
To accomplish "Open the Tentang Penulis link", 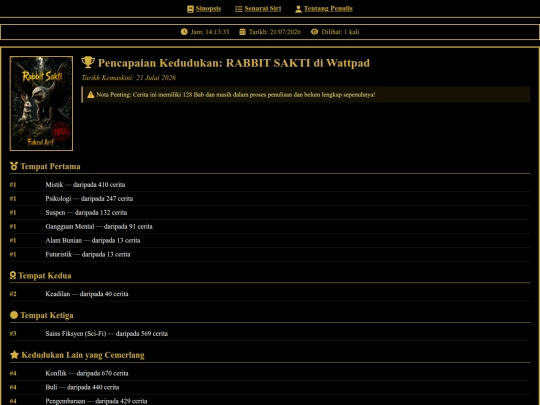I will point(328,9).
